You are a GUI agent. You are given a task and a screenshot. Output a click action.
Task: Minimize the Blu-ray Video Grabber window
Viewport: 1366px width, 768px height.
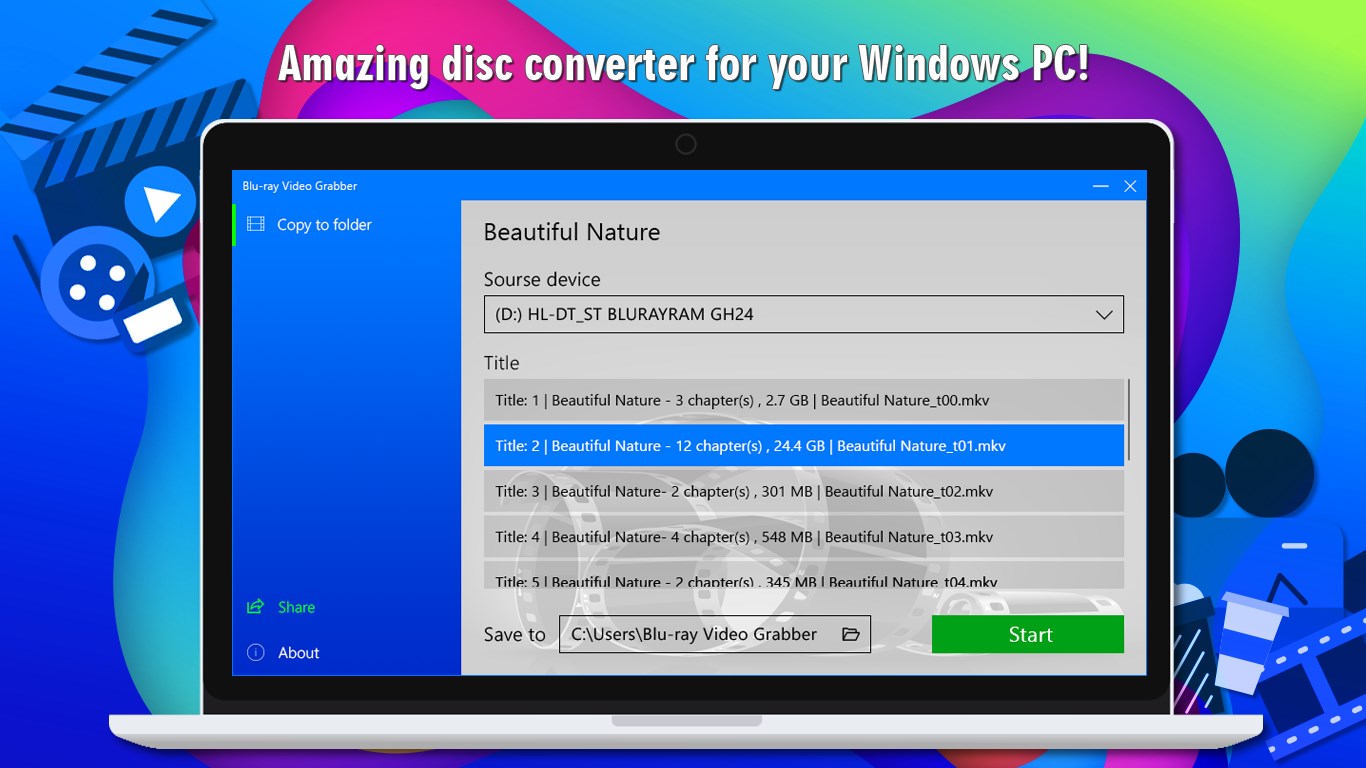click(1101, 186)
